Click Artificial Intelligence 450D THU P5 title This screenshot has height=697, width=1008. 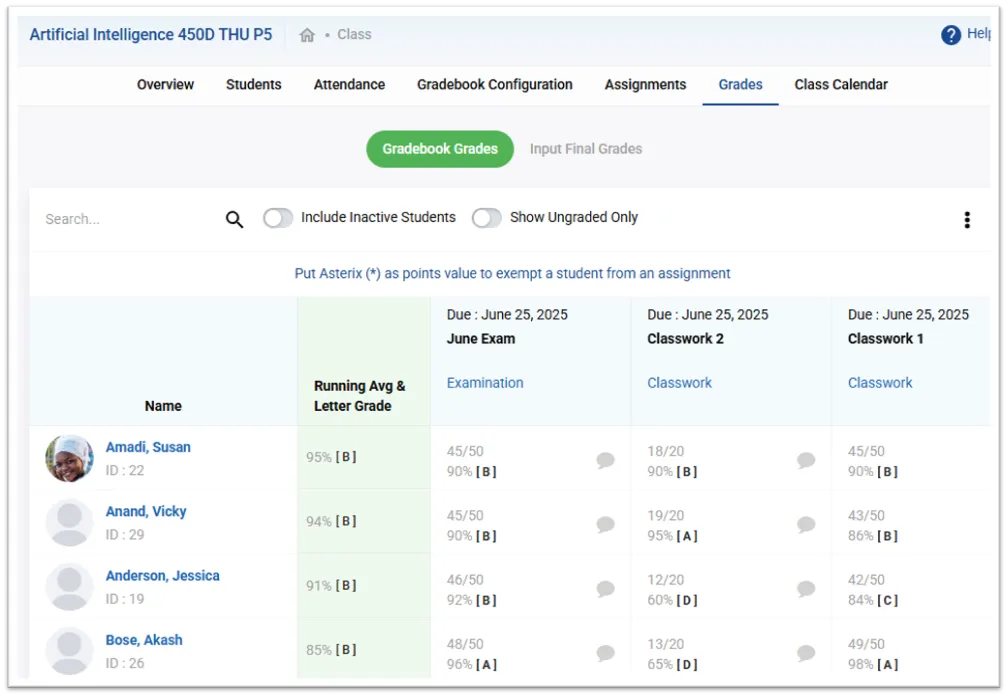pos(151,35)
